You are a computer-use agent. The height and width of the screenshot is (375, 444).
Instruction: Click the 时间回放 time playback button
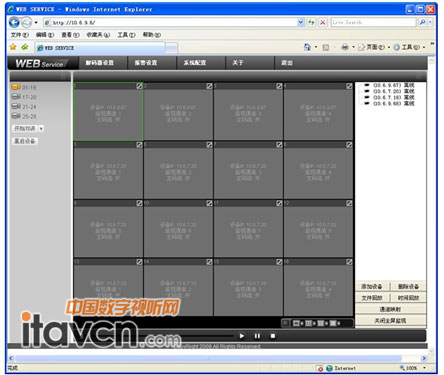[408, 298]
